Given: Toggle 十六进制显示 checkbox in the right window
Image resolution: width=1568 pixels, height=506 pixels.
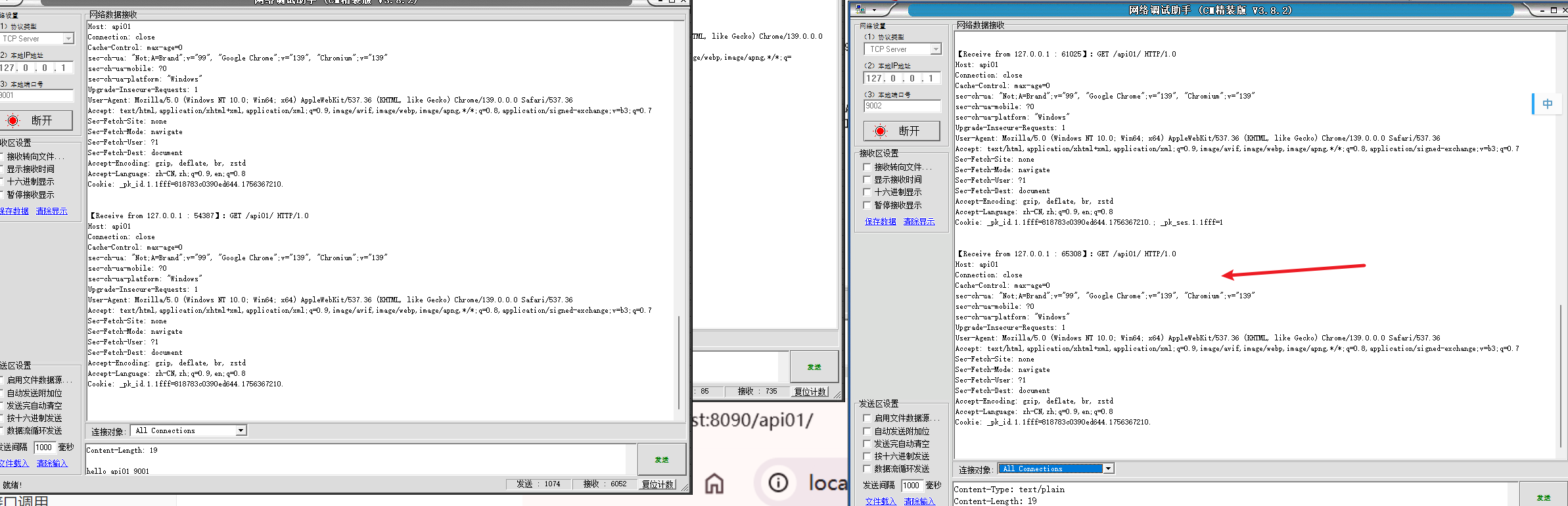Looking at the screenshot, I should pos(867,193).
